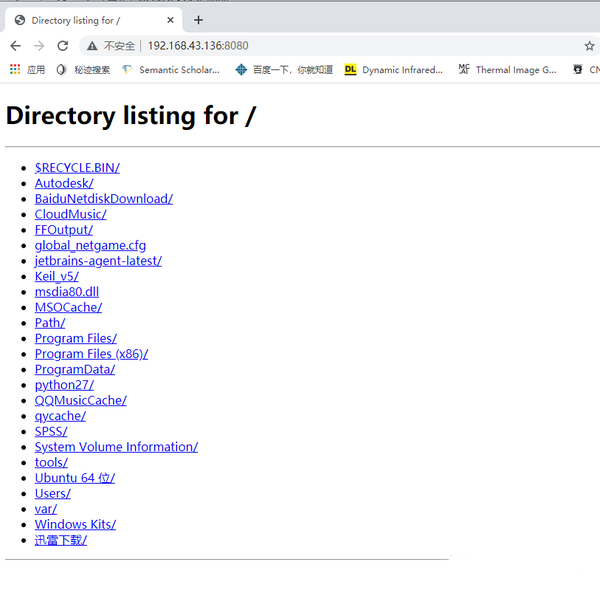Open the qycache/ folder link
Image resolution: width=600 pixels, height=590 pixels.
(x=60, y=416)
